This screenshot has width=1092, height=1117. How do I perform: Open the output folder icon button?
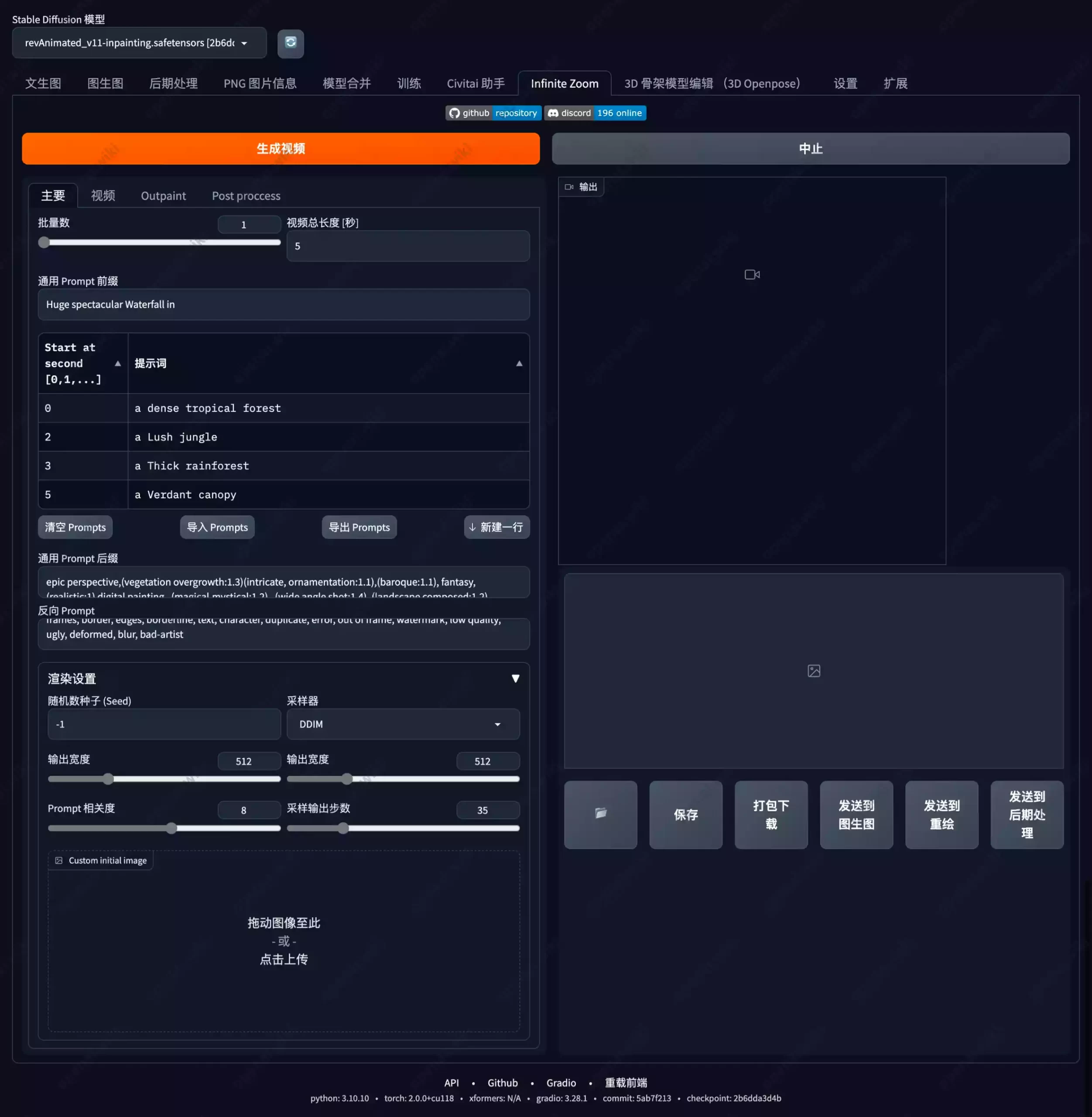(x=600, y=814)
